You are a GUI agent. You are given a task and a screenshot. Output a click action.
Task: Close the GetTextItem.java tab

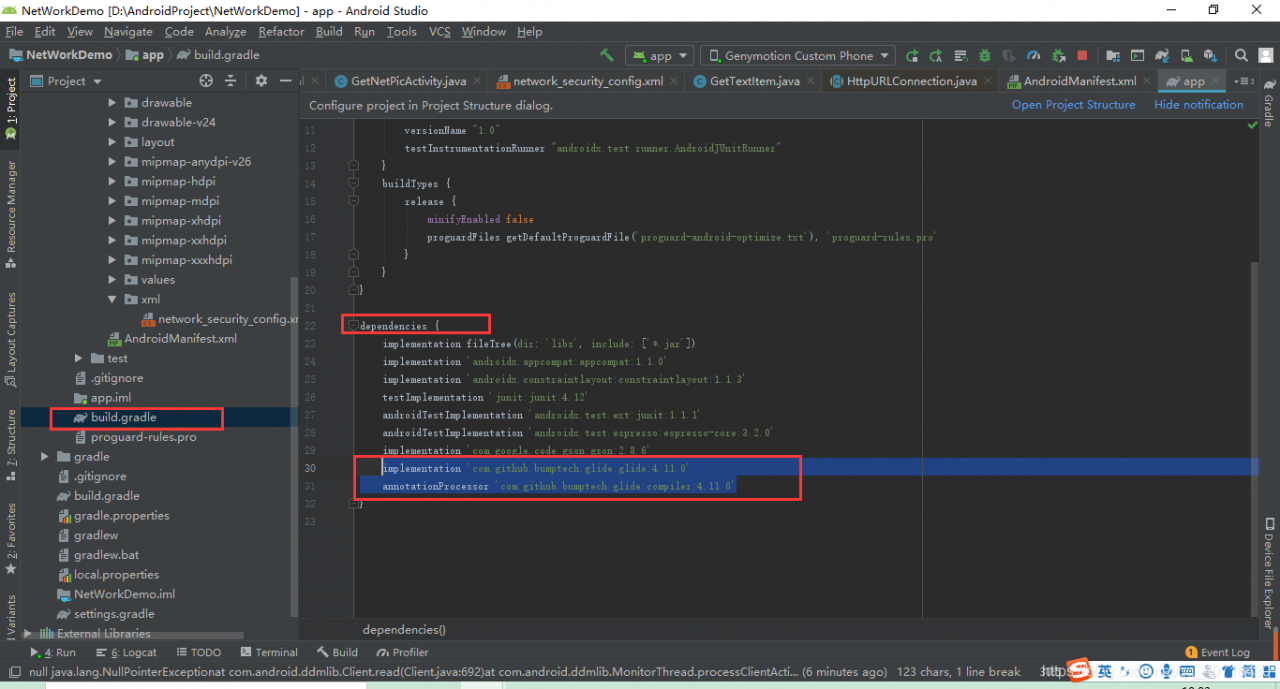click(x=809, y=81)
